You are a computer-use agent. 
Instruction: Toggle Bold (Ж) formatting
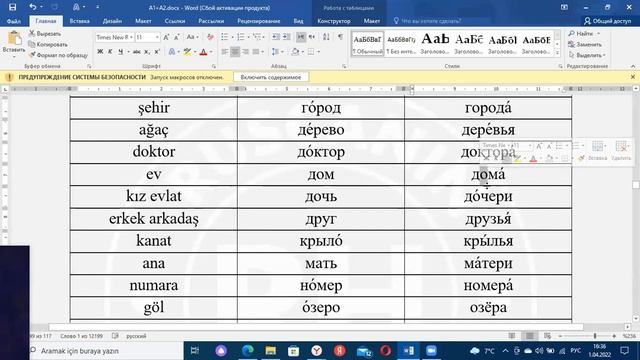100,52
